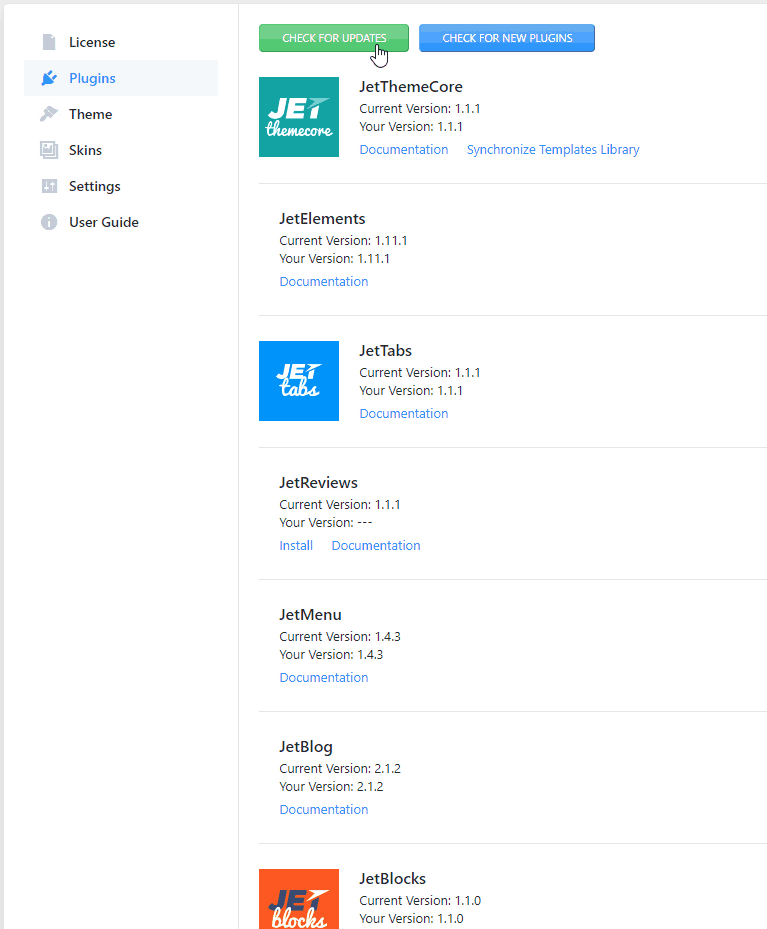This screenshot has width=767, height=929.
Task: Click the User Guide info icon
Action: pyautogui.click(x=49, y=222)
